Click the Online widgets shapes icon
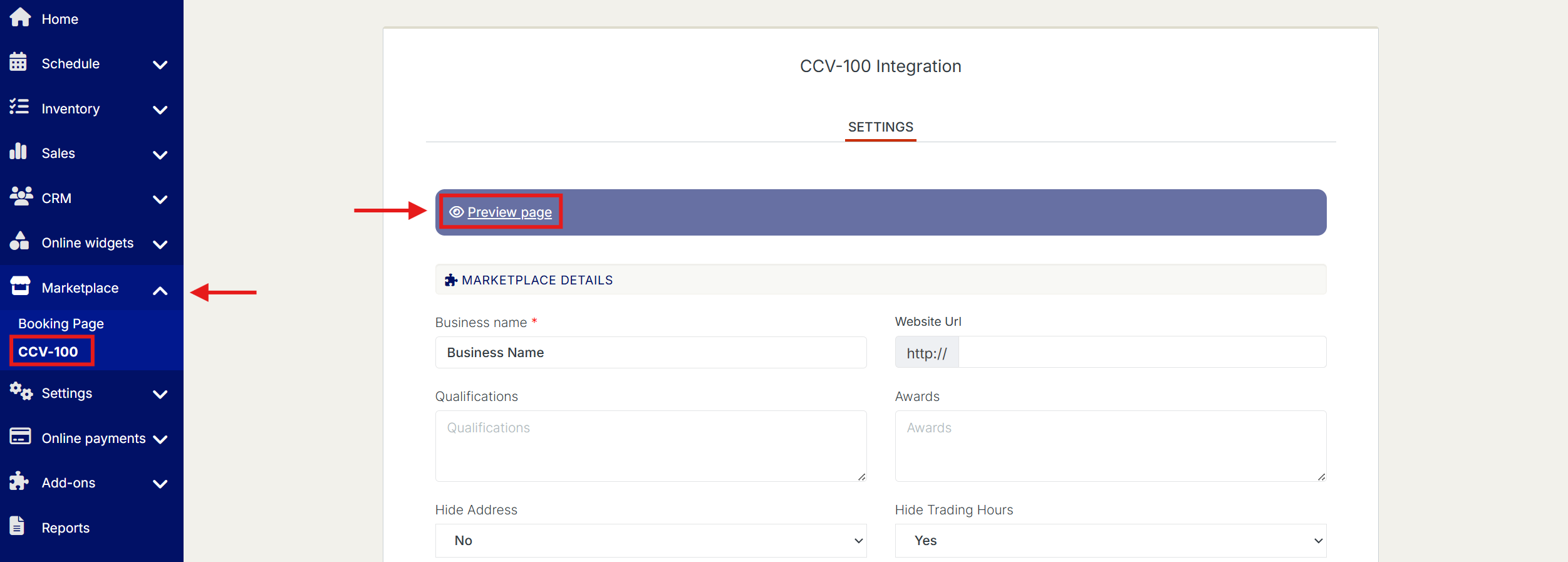 pos(19,241)
